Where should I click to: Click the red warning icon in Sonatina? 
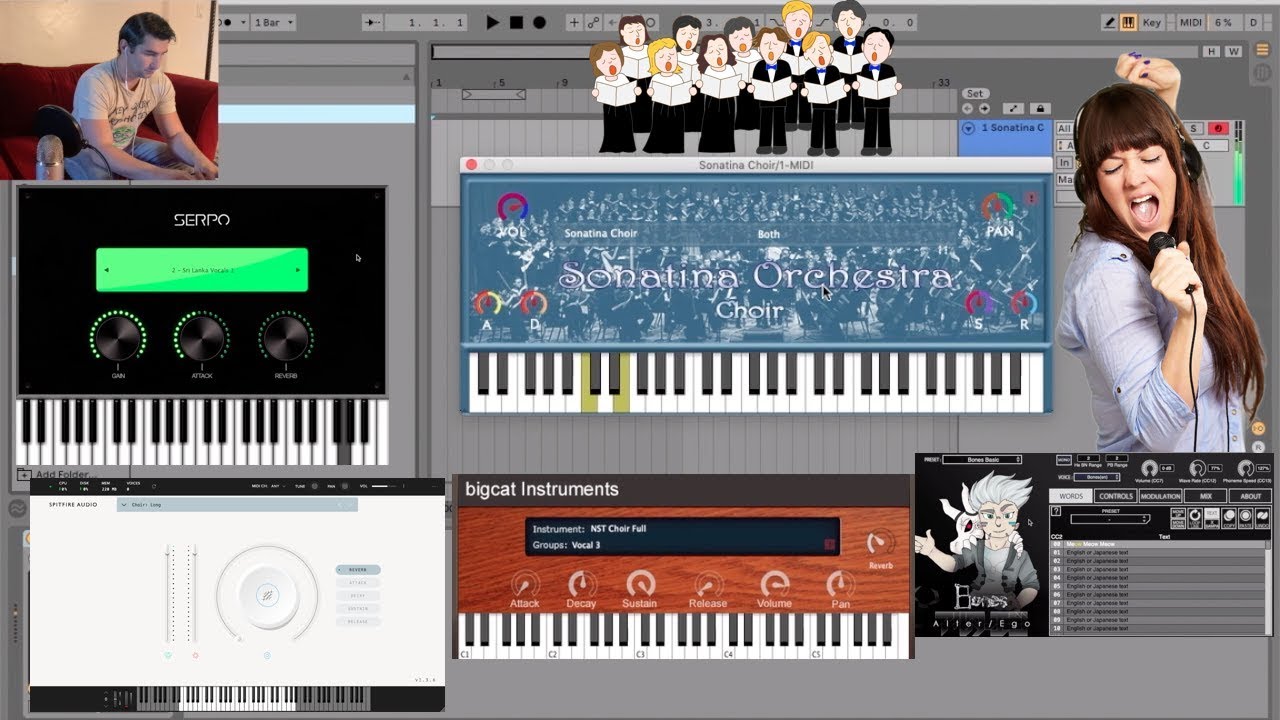pyautogui.click(x=1032, y=198)
